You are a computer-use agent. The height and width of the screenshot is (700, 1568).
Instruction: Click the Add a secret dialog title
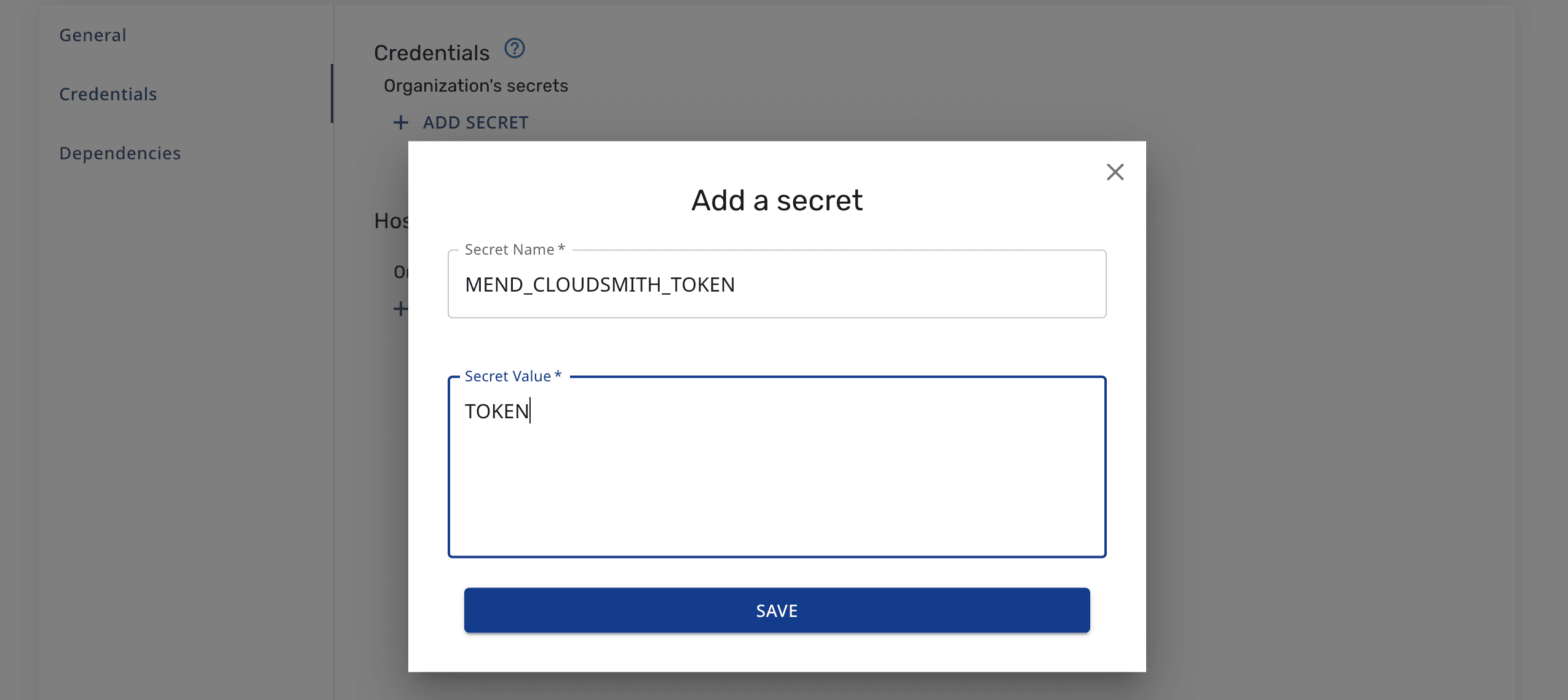[x=777, y=201]
